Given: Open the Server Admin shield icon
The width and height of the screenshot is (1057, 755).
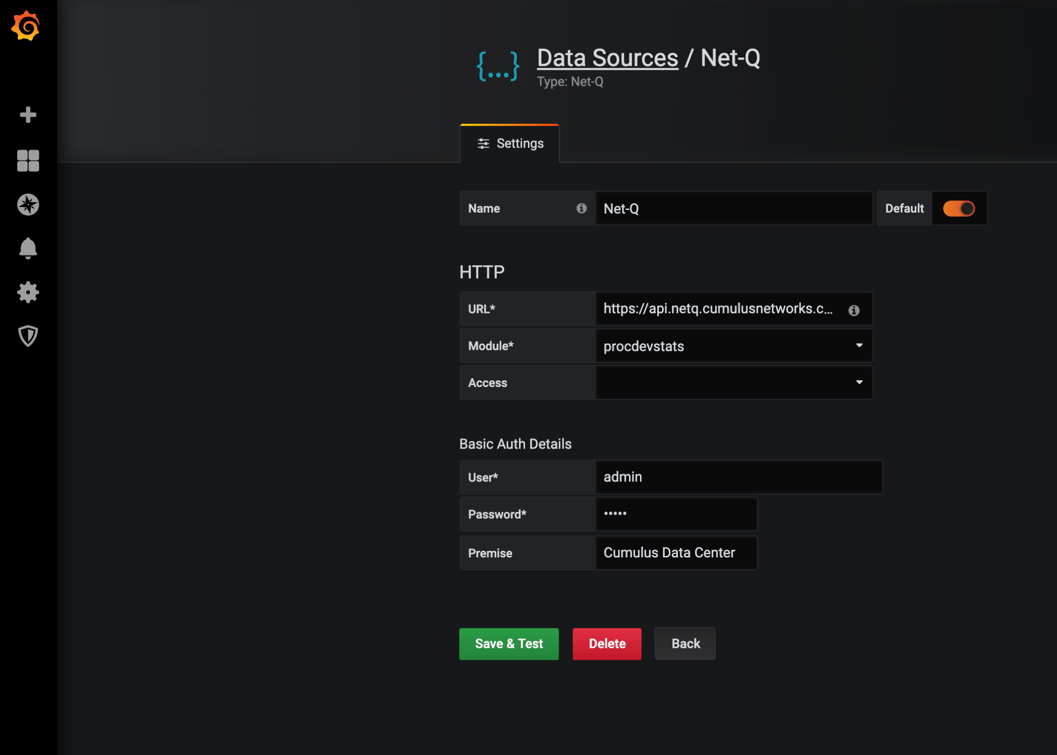Looking at the screenshot, I should click(x=28, y=336).
